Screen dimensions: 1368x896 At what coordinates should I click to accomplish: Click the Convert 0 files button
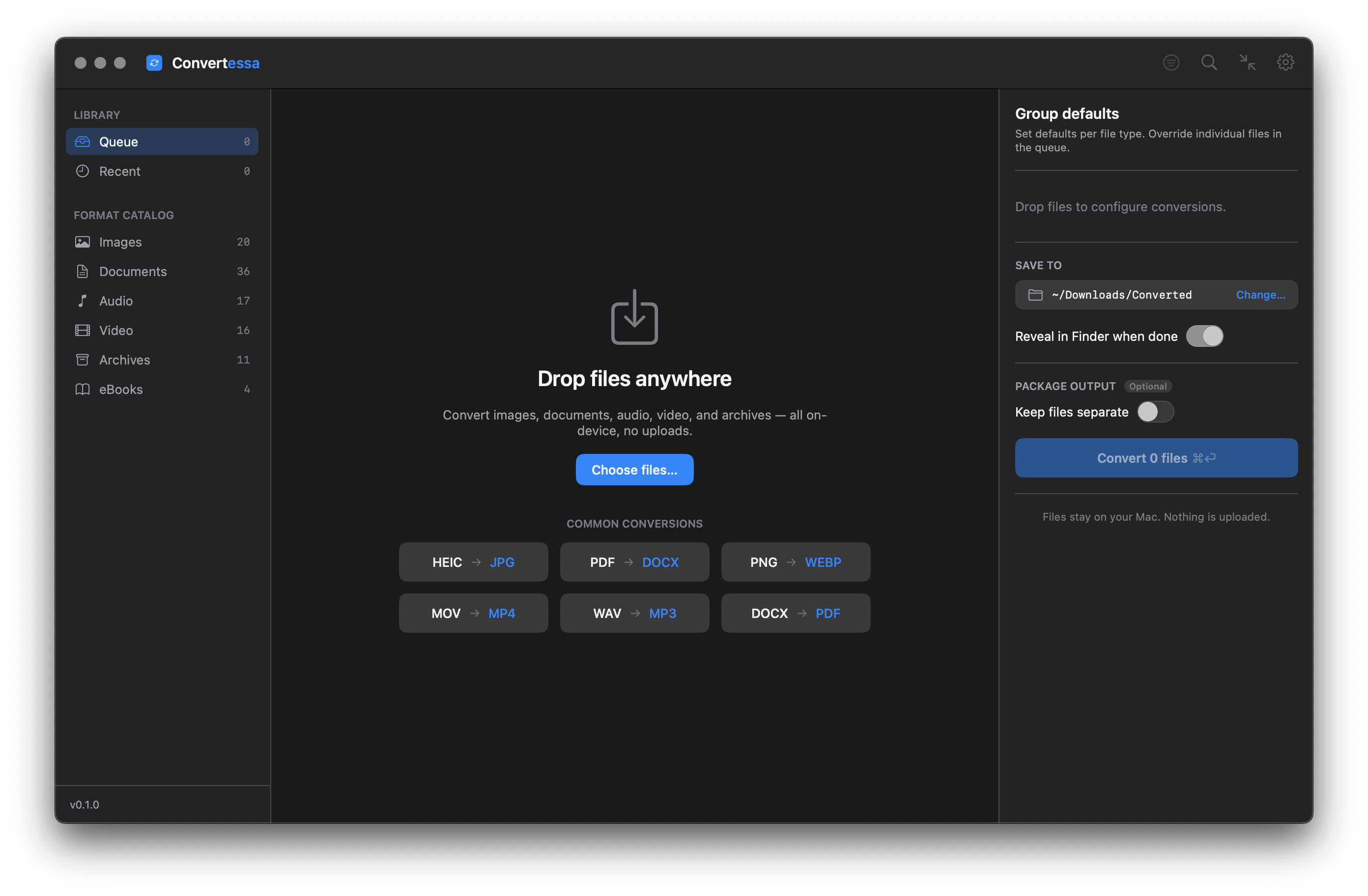tap(1156, 458)
